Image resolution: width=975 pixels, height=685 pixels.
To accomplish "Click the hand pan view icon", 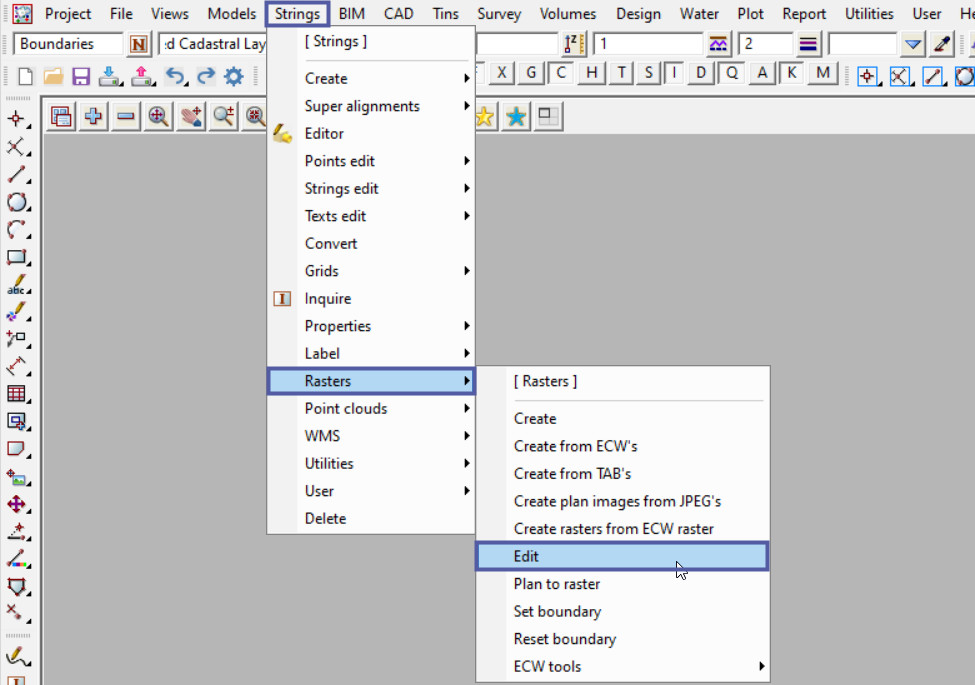I will coord(191,116).
